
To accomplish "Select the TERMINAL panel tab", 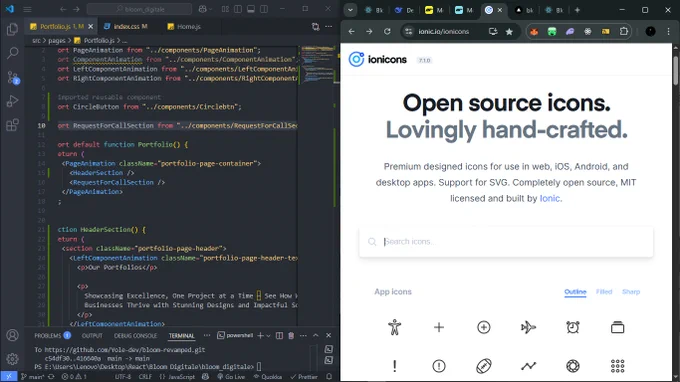I will (181, 336).
